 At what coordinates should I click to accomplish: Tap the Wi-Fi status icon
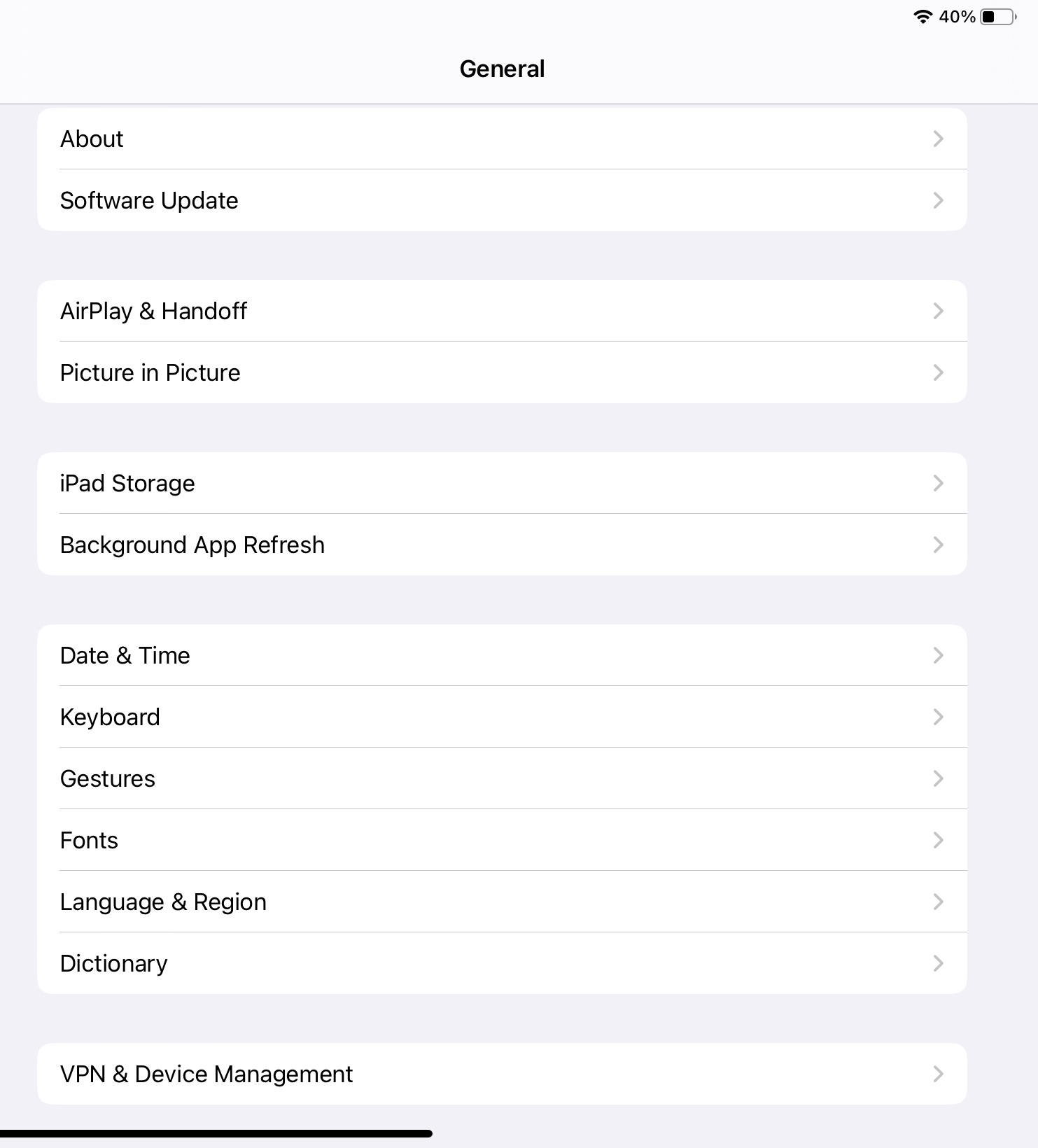point(923,17)
